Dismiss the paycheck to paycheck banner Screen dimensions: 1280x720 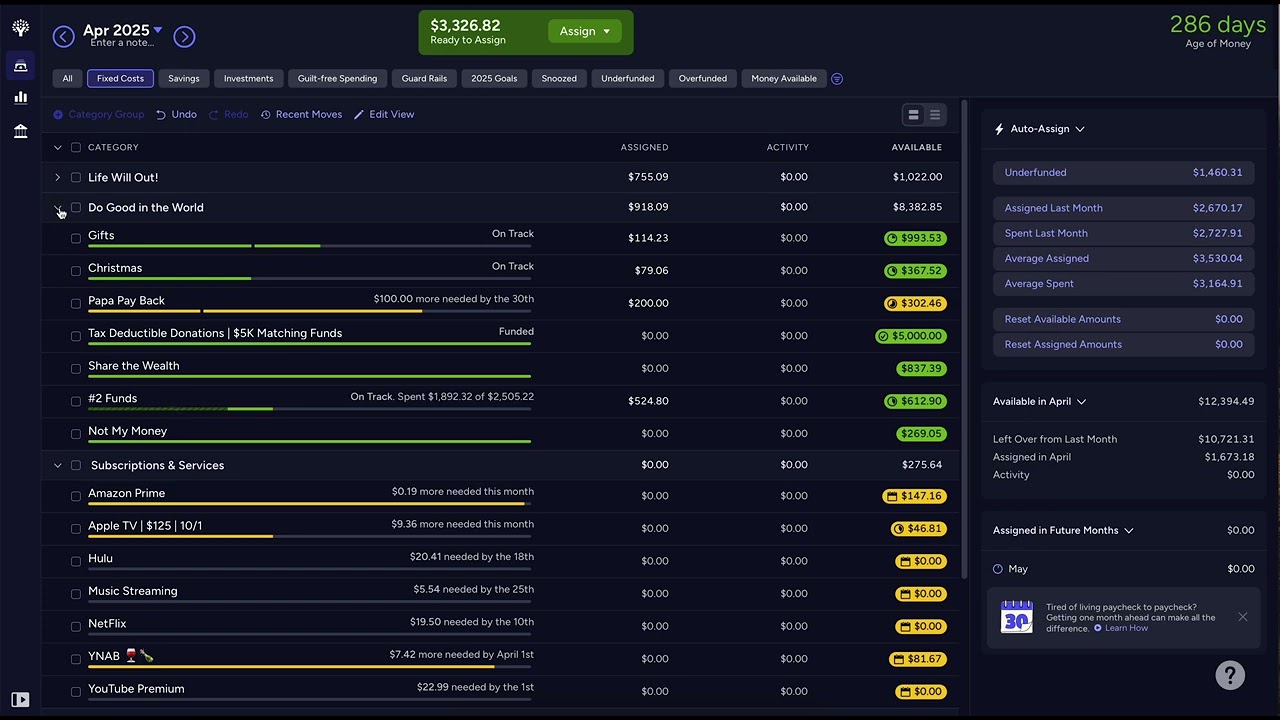(x=1243, y=617)
